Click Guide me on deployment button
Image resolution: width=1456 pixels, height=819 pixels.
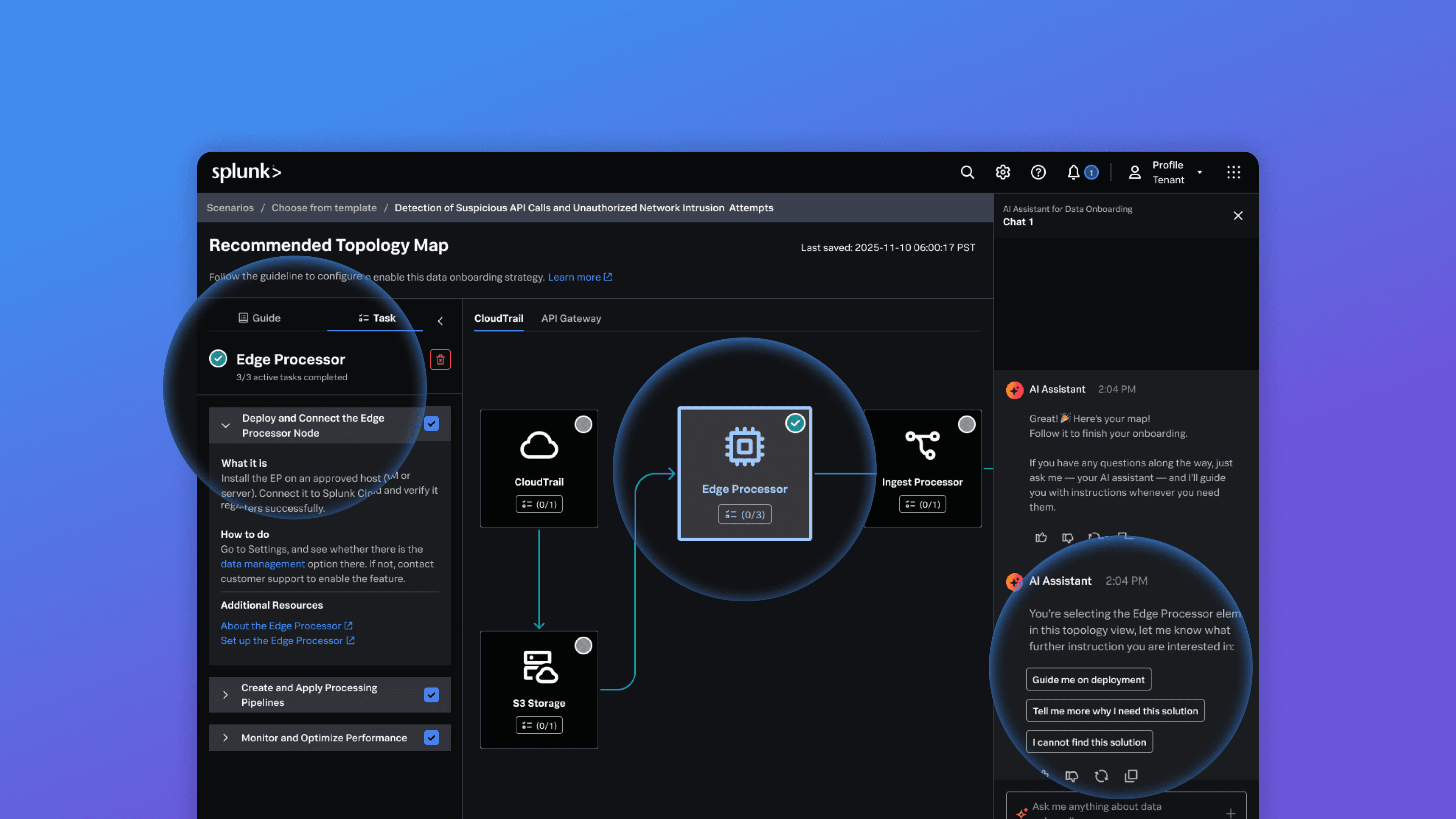pos(1088,679)
